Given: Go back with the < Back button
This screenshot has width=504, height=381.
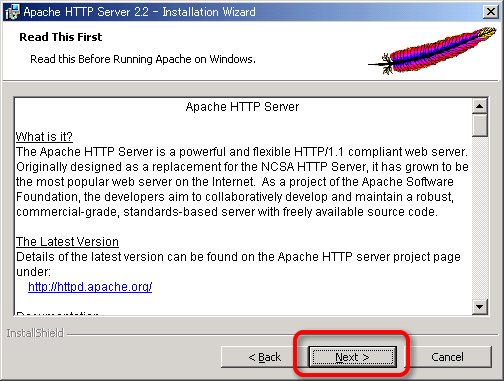Looking at the screenshot, I should tap(265, 357).
